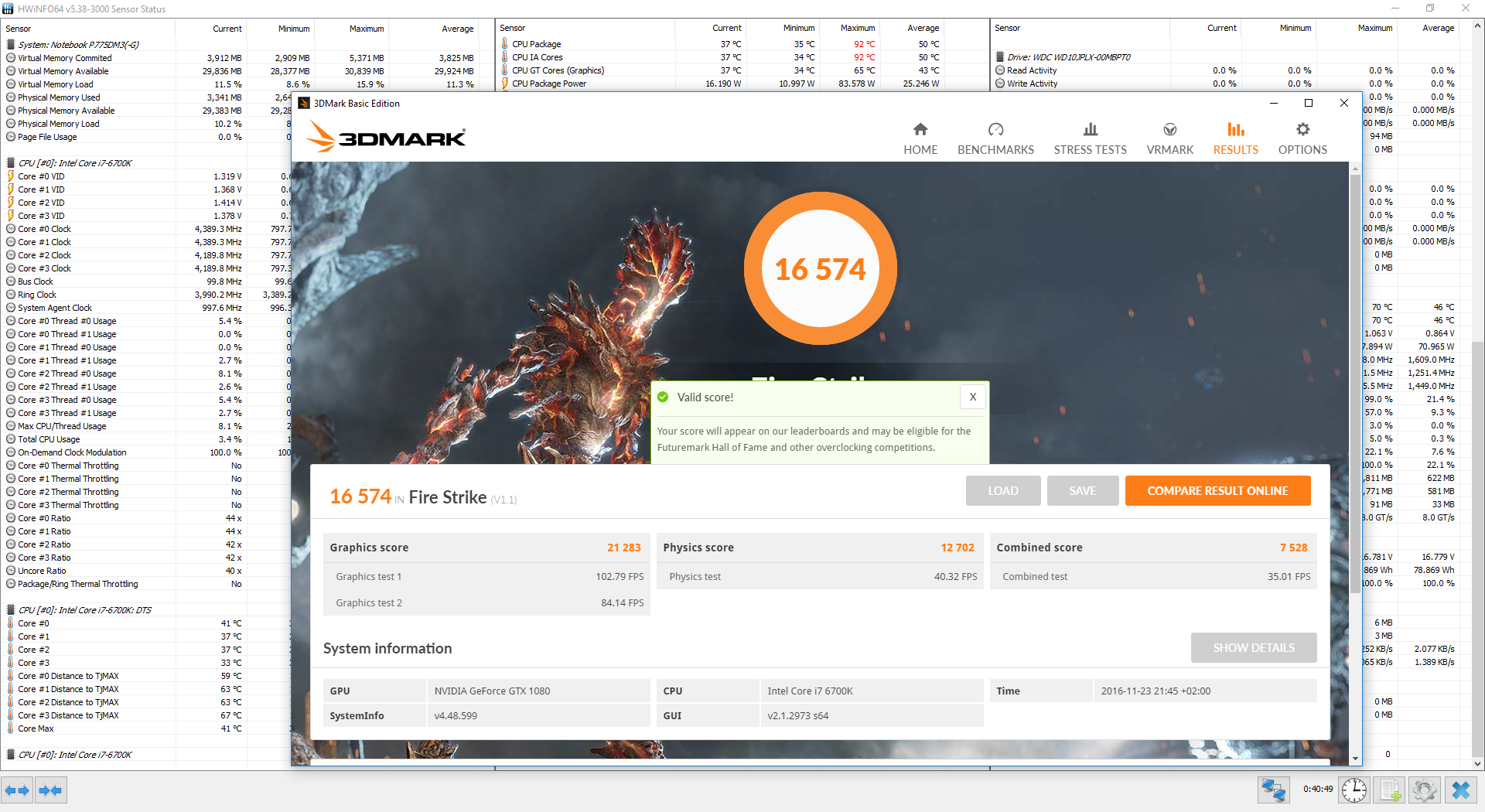Open the BENCHMARKS tab in 3DMark
1485x812 pixels.
coord(995,139)
